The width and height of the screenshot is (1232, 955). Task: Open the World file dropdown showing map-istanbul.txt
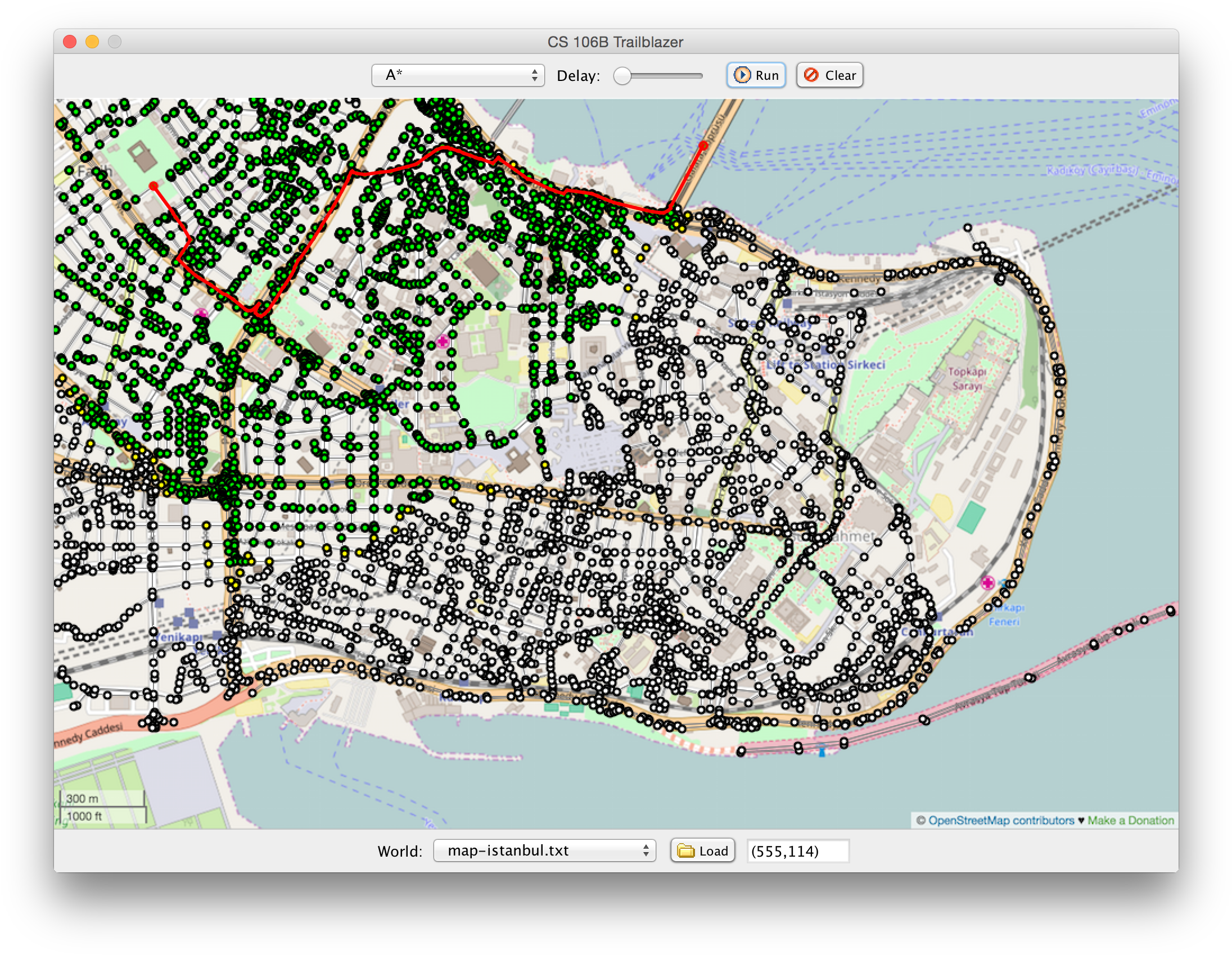[544, 850]
